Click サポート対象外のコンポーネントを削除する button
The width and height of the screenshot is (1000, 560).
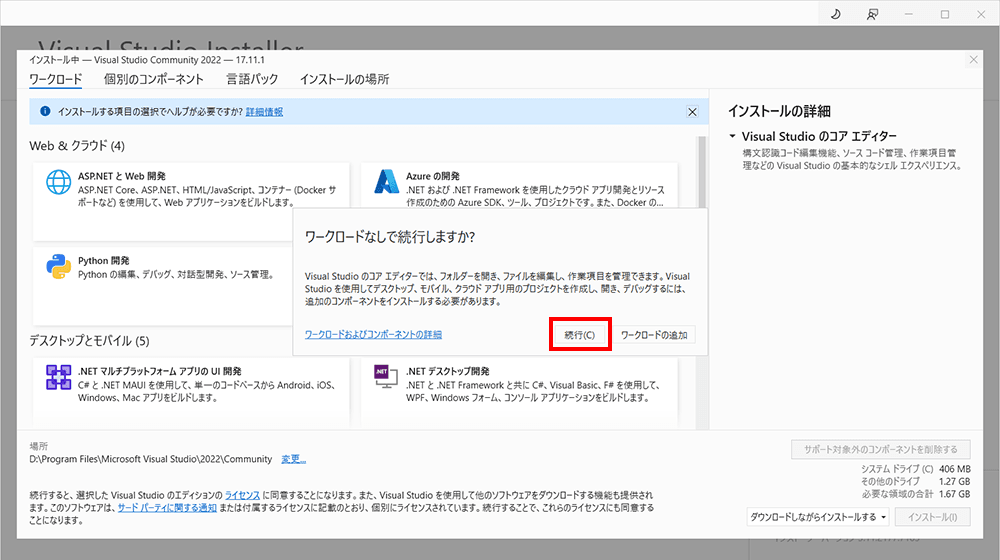[881, 449]
